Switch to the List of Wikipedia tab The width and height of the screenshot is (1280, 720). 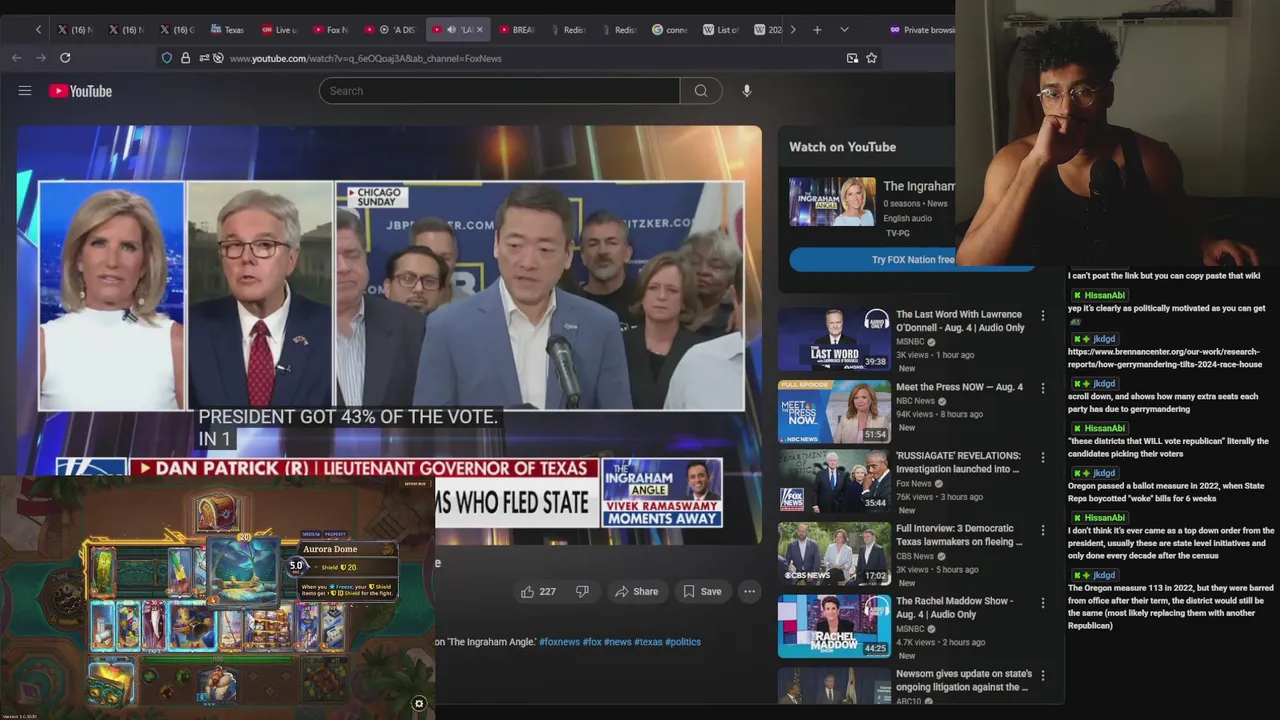point(721,30)
